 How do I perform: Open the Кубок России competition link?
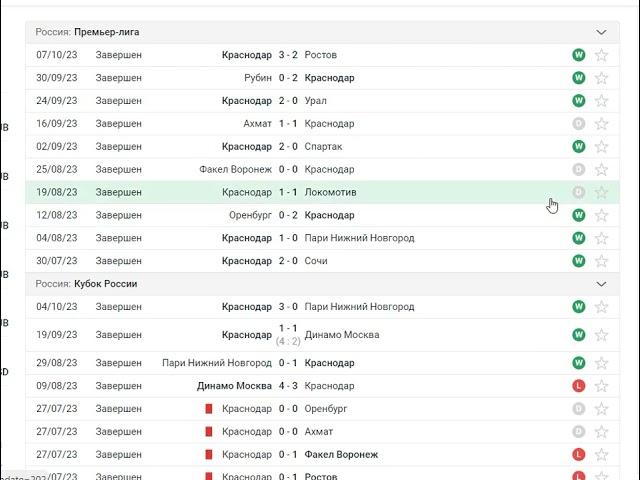click(106, 284)
